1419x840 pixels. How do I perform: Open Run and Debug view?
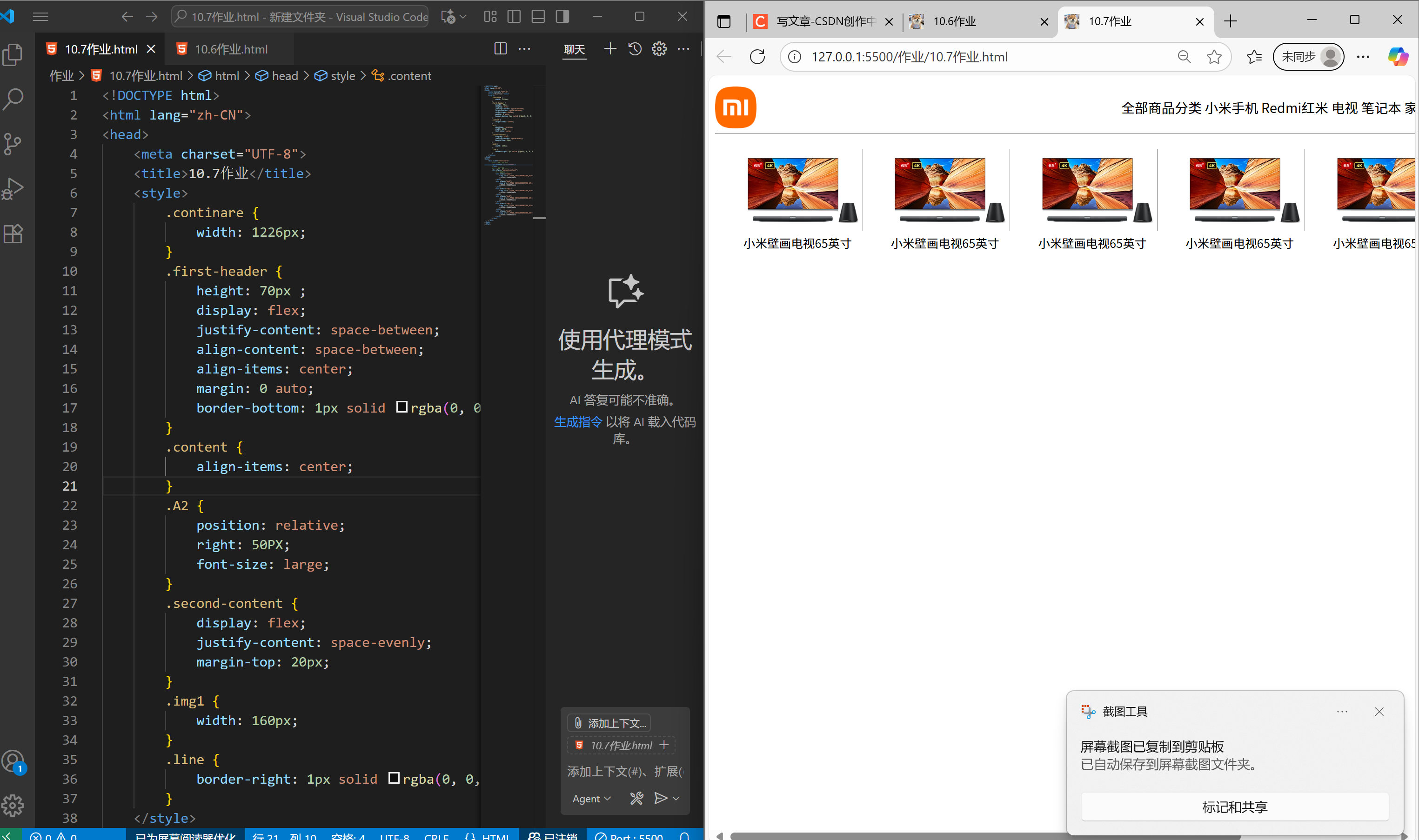coord(13,188)
